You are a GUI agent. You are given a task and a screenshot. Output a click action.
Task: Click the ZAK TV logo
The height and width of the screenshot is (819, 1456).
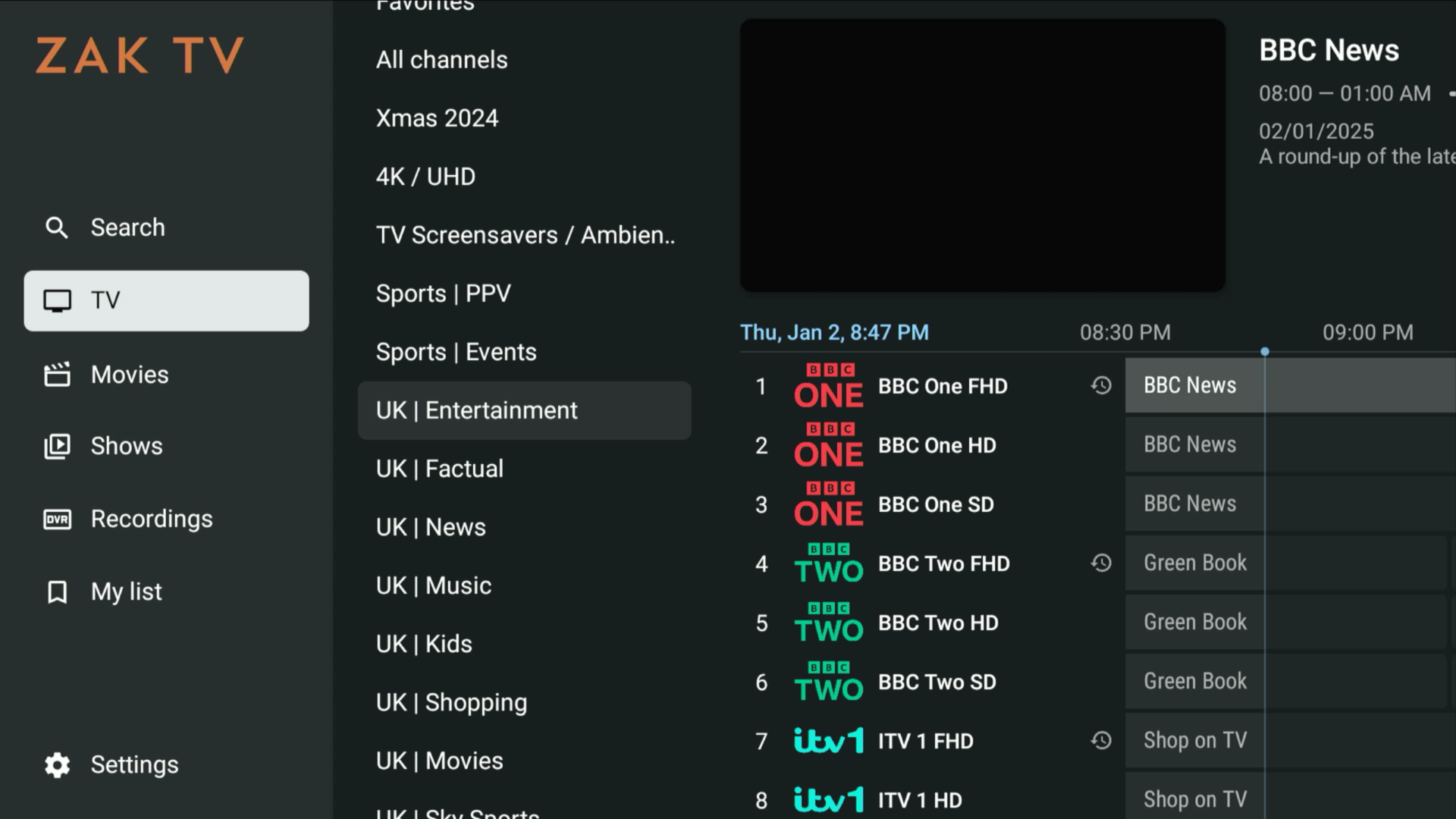140,56
